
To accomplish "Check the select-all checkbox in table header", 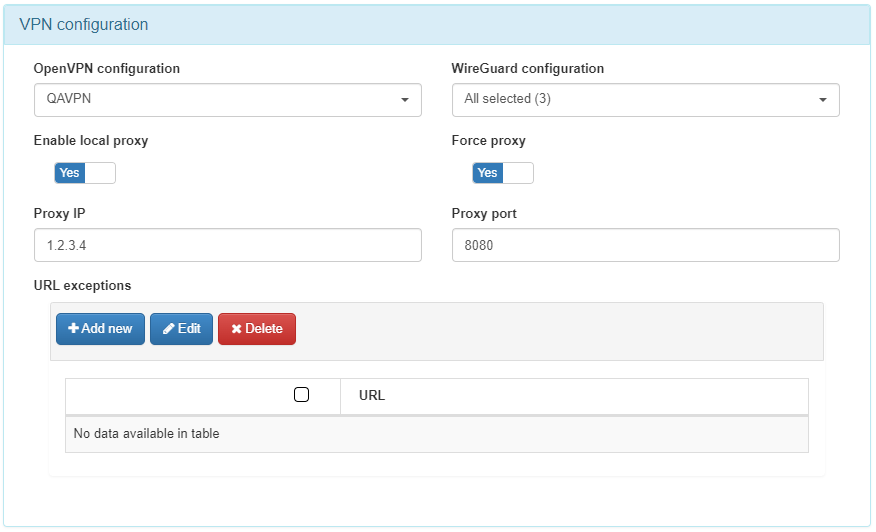I will pyautogui.click(x=301, y=395).
